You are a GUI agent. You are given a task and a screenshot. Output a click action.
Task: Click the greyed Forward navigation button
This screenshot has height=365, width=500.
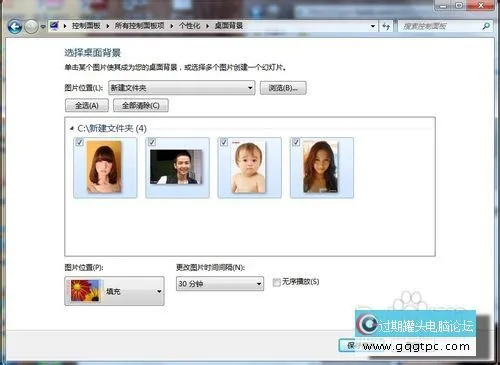tap(32, 27)
